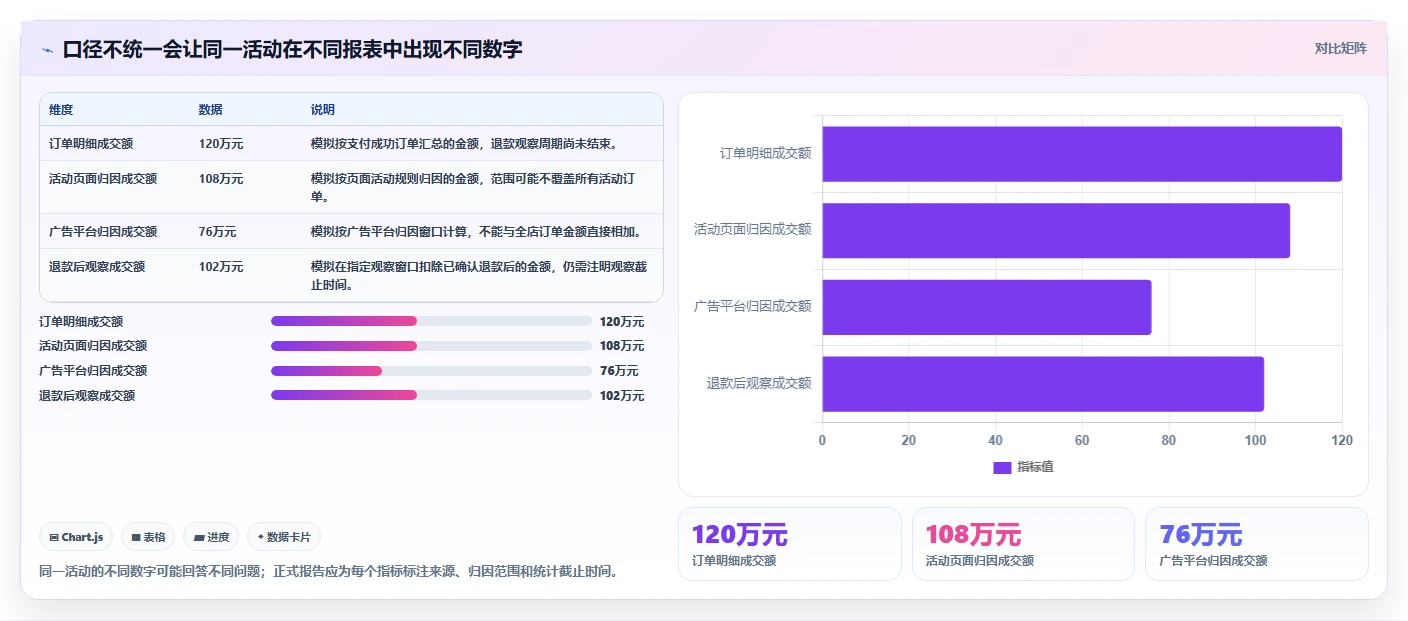The width and height of the screenshot is (1408, 621).
Task: Click the panel title about 口径不统一
Action: tap(292, 49)
